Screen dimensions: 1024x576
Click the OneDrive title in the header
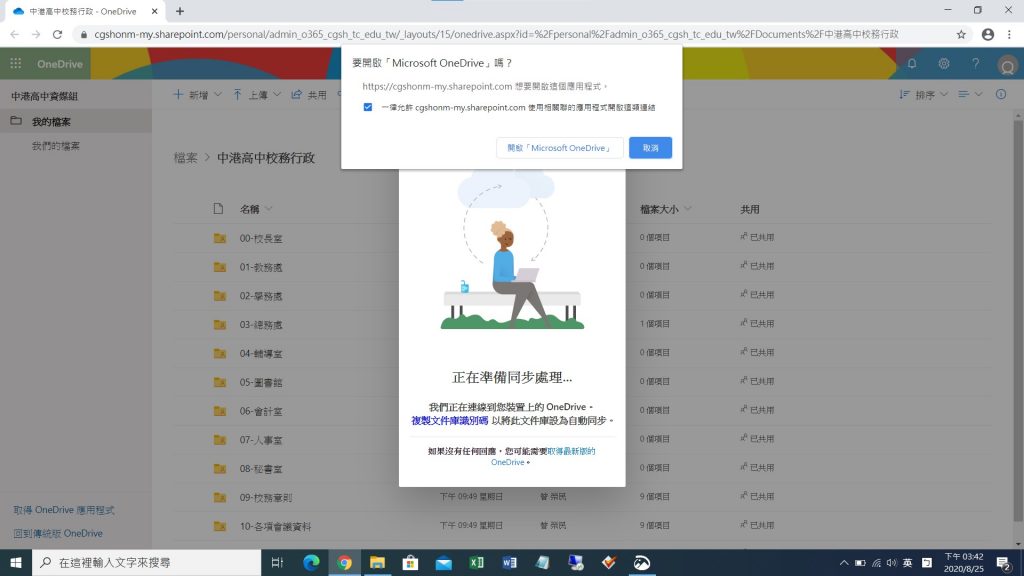click(59, 64)
